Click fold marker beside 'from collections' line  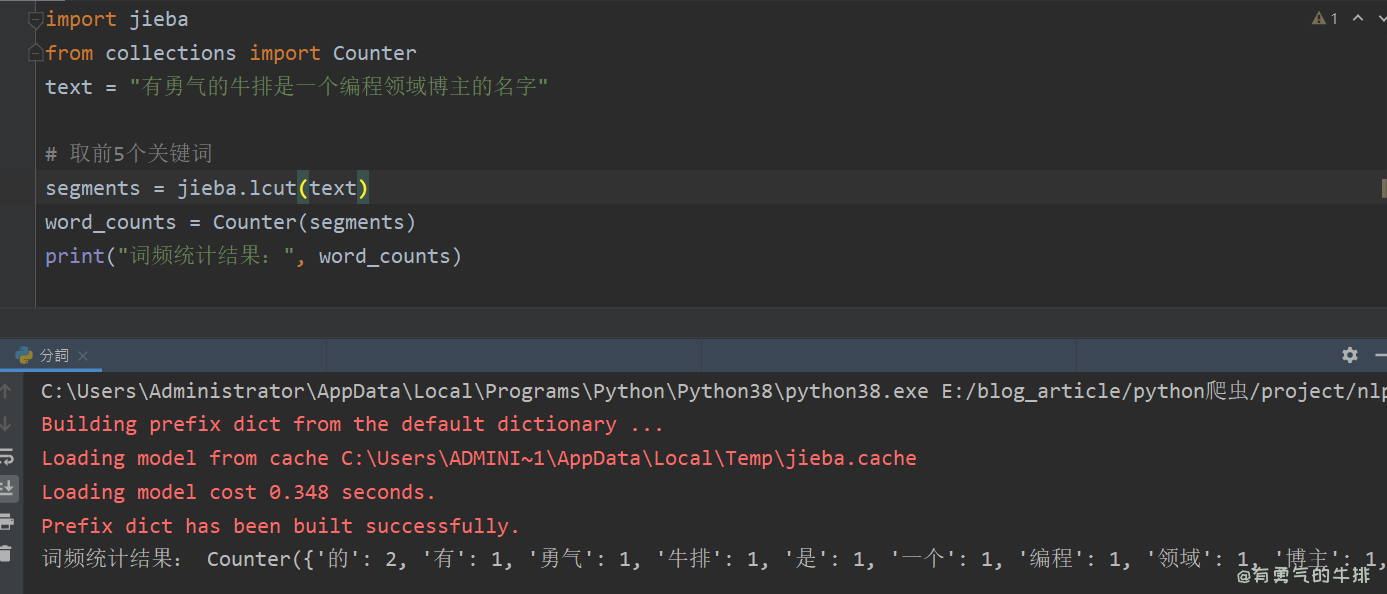coord(36,53)
